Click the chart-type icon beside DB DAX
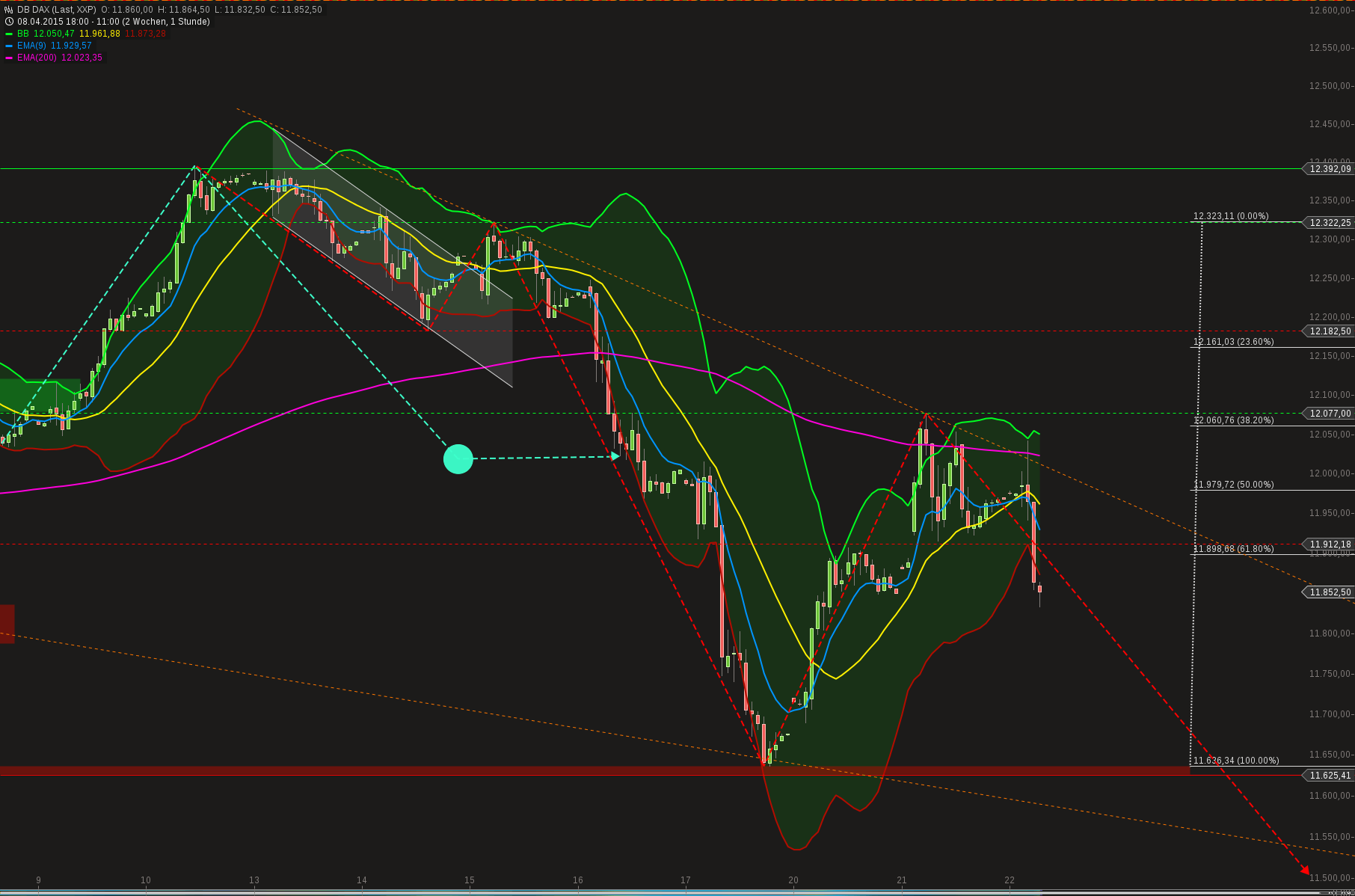 click(x=9, y=10)
